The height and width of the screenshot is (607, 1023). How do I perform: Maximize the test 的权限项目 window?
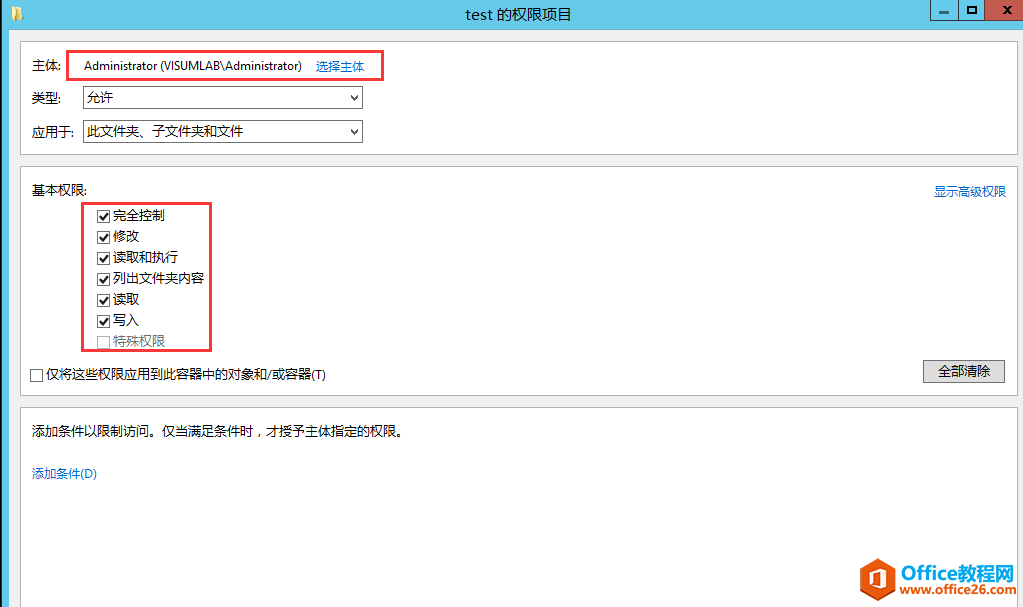click(971, 10)
